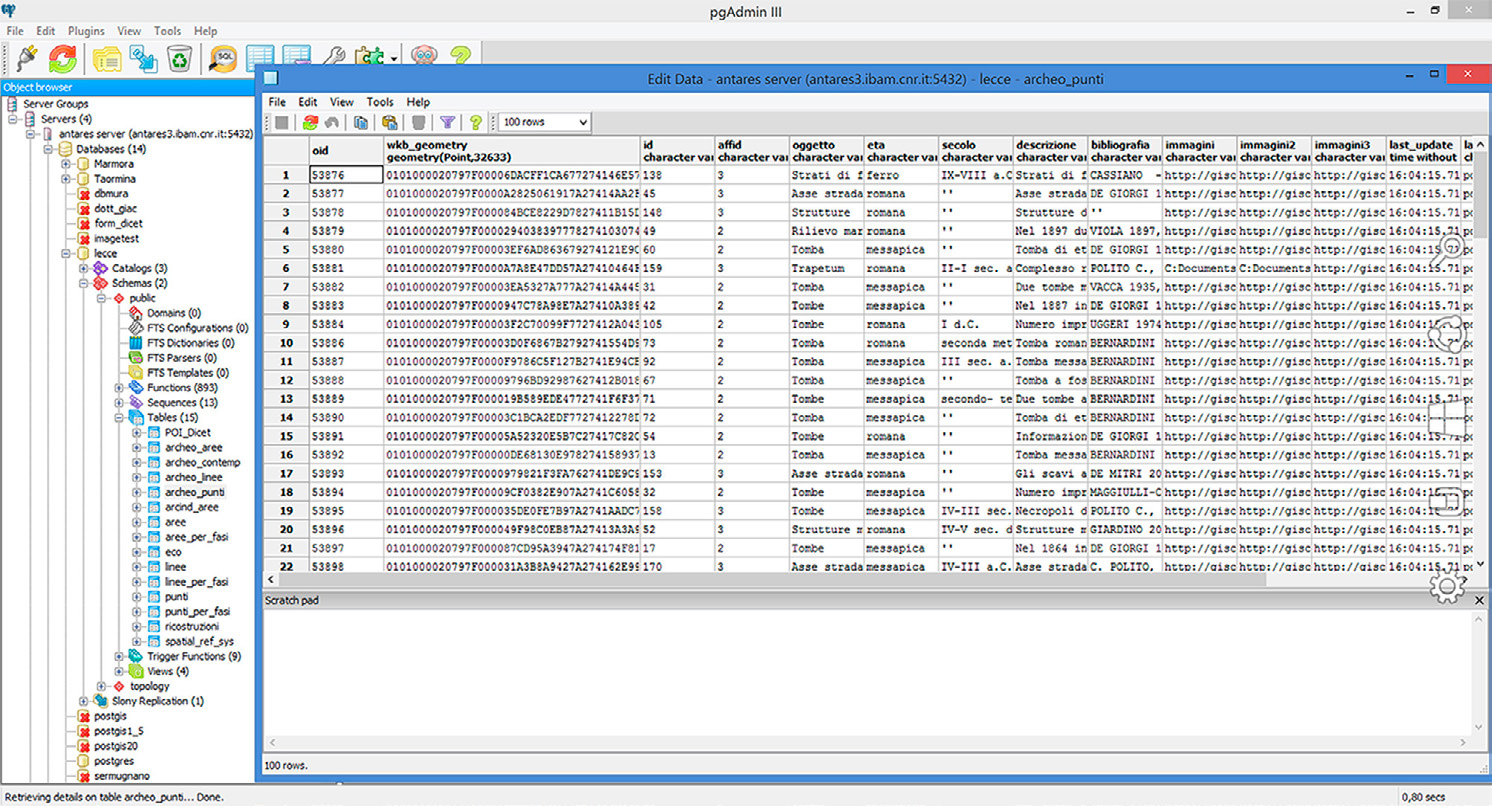
Task: Open the 100 rows limit combo box
Action: coord(545,122)
